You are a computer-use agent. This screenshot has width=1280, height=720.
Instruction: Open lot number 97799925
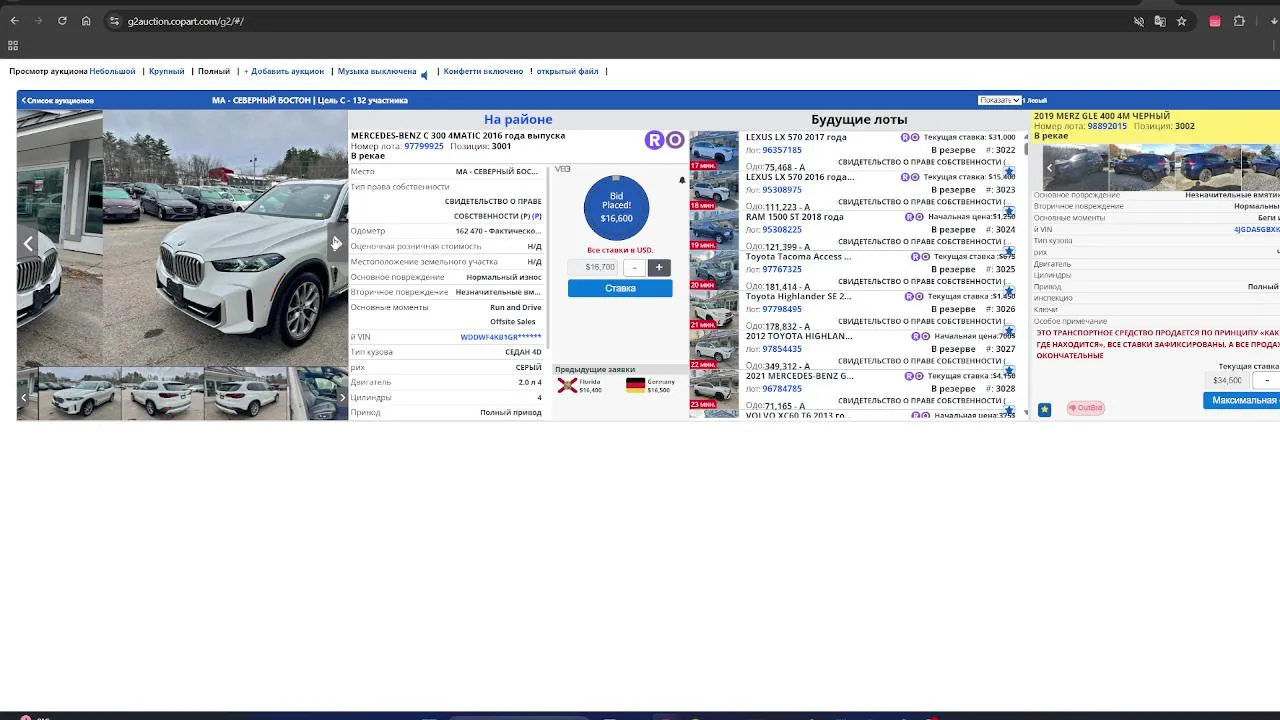(x=424, y=146)
